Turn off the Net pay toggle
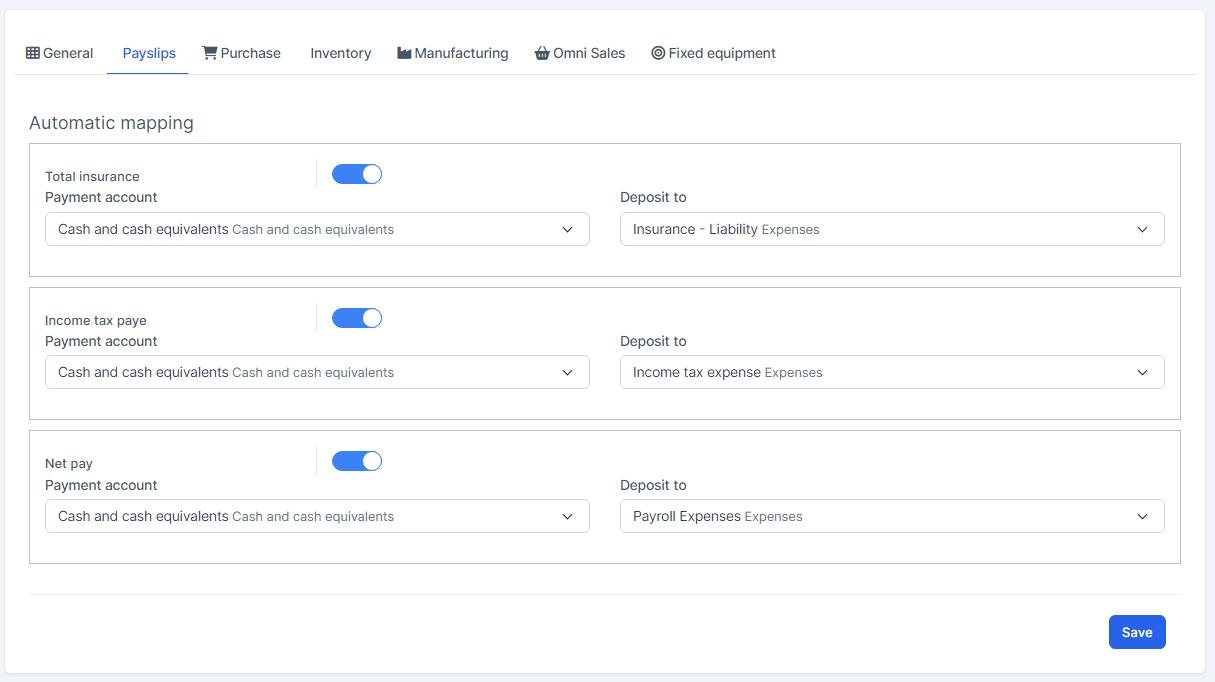The width and height of the screenshot is (1215, 682). [357, 461]
